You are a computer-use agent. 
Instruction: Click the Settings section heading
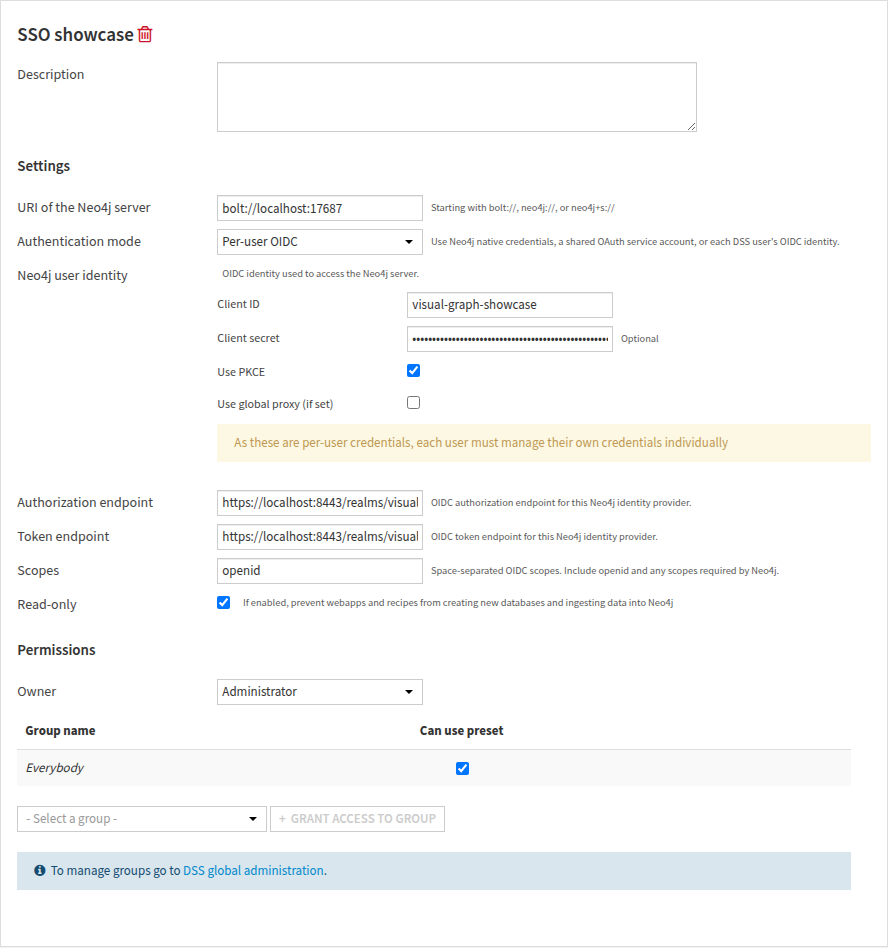pos(44,166)
